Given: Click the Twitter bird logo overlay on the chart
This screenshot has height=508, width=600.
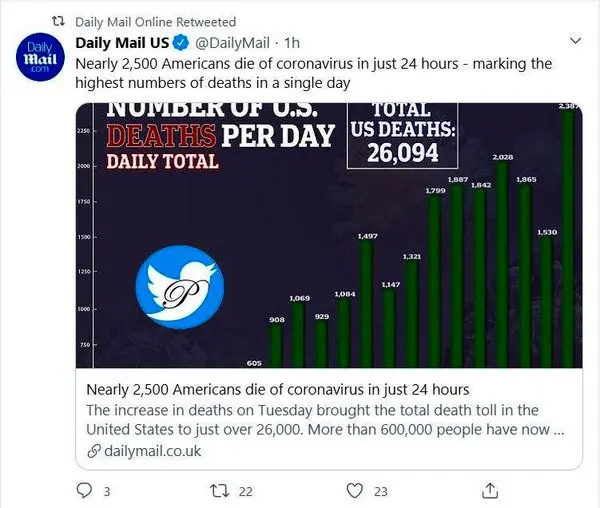Looking at the screenshot, I should [x=180, y=287].
